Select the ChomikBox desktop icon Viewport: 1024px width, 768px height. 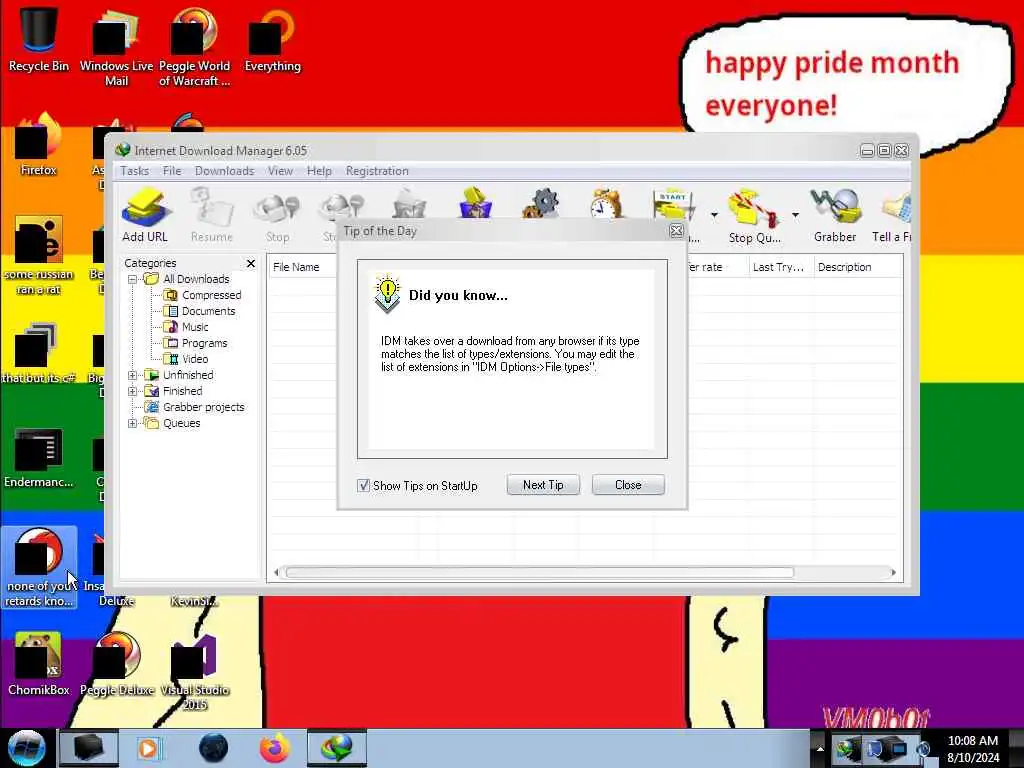point(39,664)
